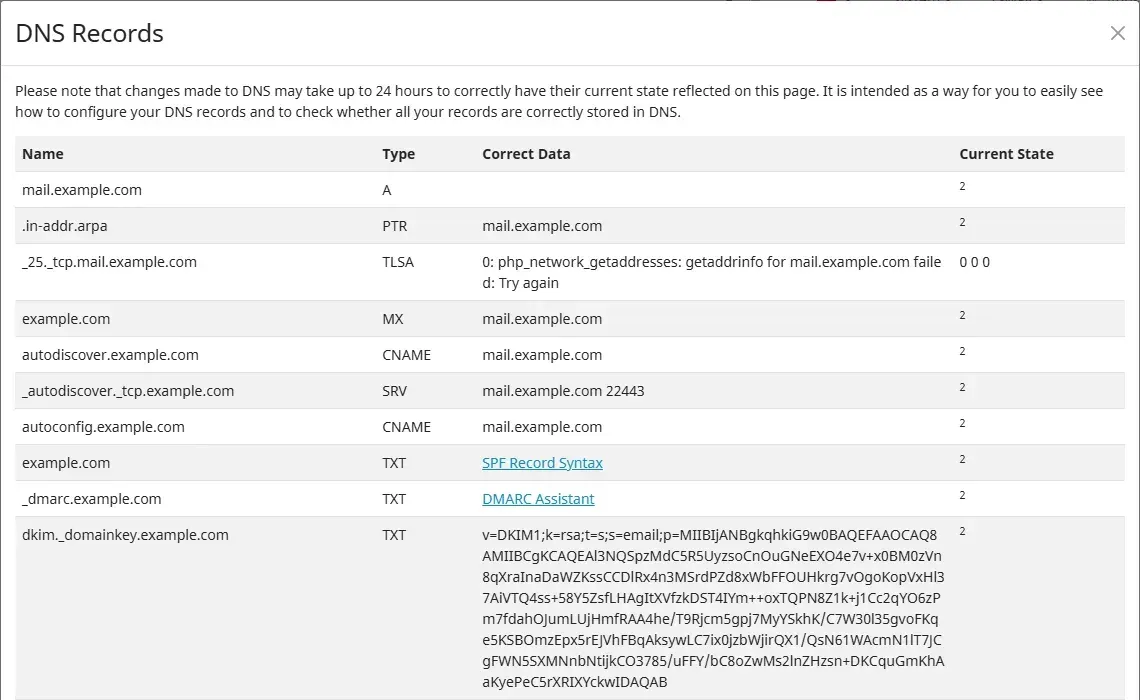
Task: Click the MX record type cell
Action: coord(393,319)
